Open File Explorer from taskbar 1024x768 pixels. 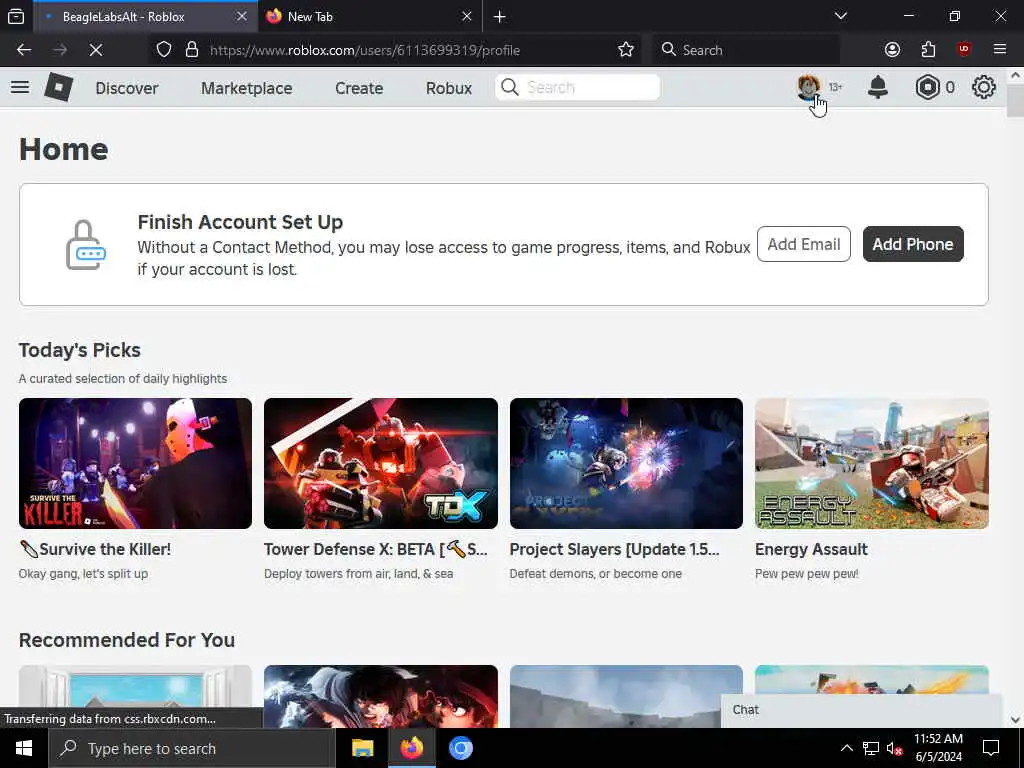(362, 748)
